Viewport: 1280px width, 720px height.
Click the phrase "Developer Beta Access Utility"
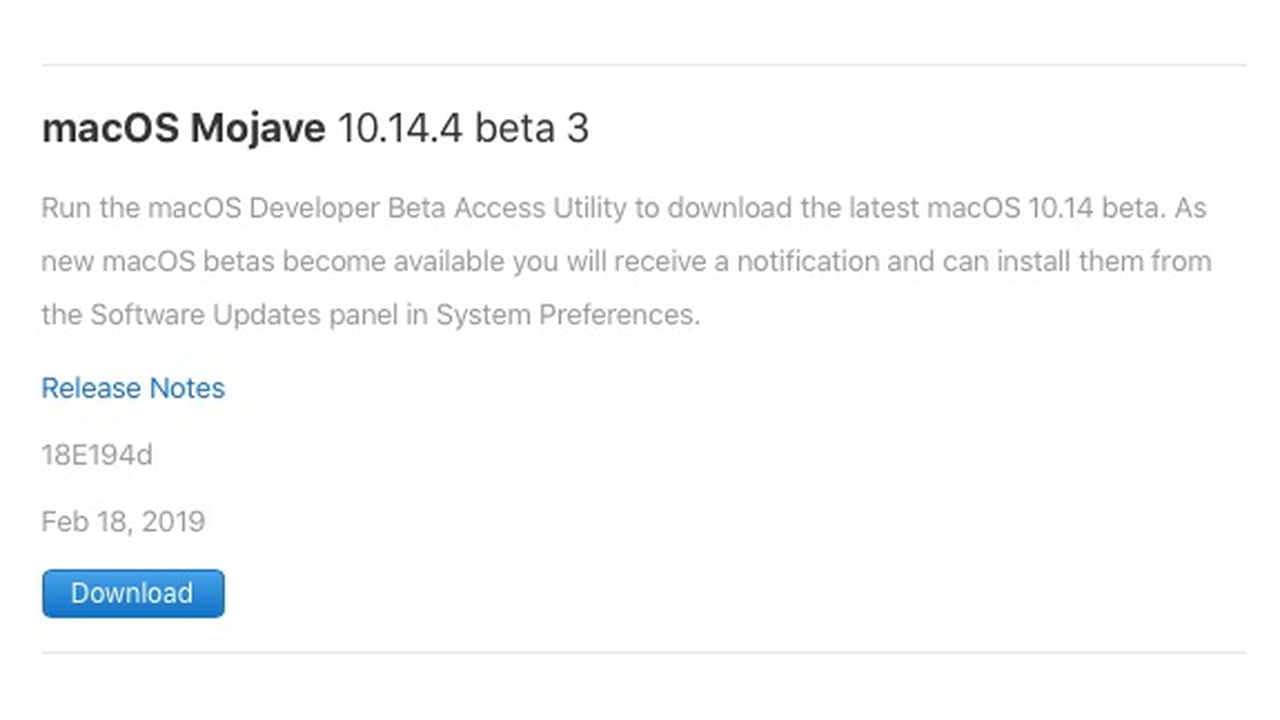(x=437, y=209)
